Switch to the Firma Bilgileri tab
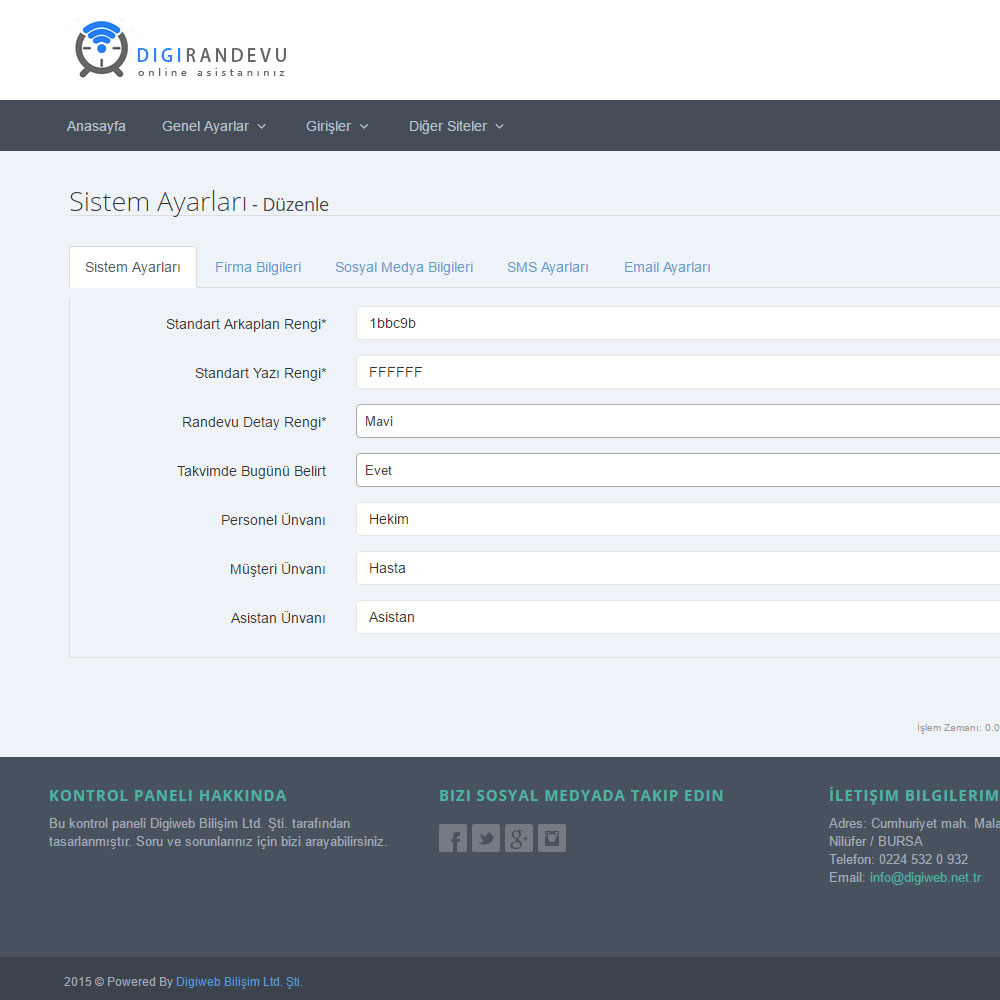The image size is (1000, 1000). click(x=258, y=267)
